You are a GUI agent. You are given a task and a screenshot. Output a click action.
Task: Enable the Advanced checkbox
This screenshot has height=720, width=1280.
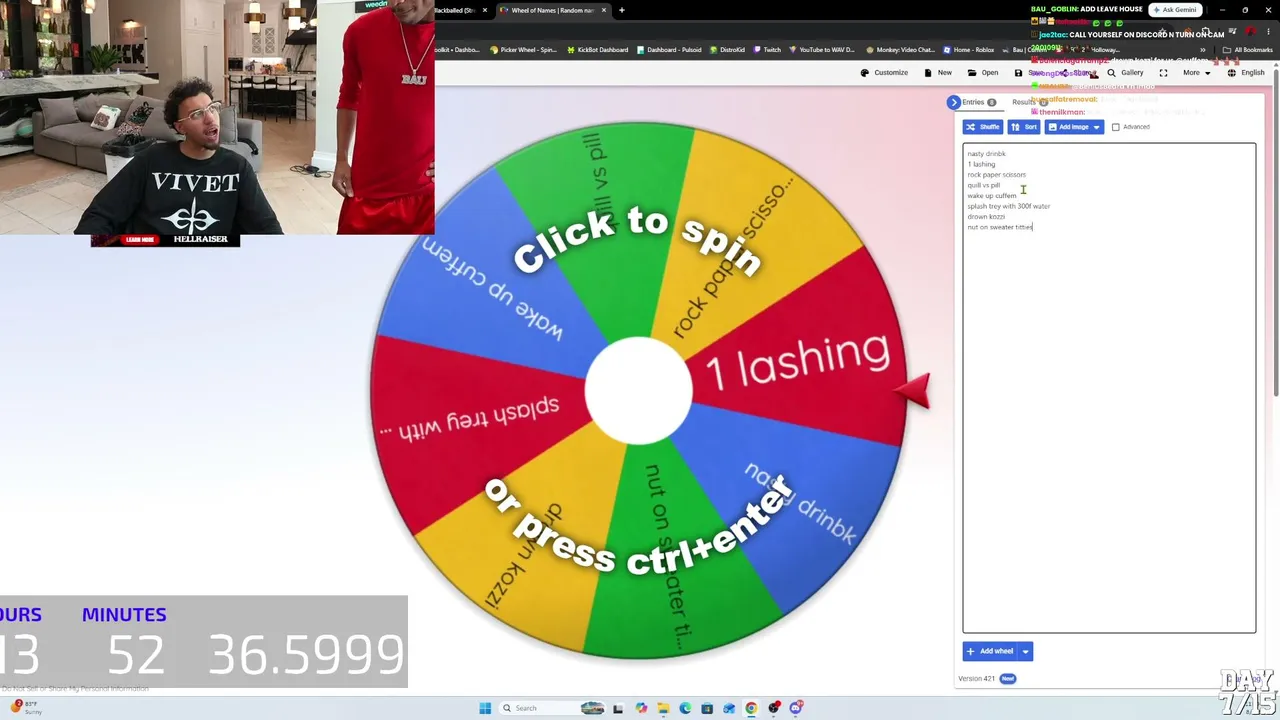click(x=1116, y=127)
